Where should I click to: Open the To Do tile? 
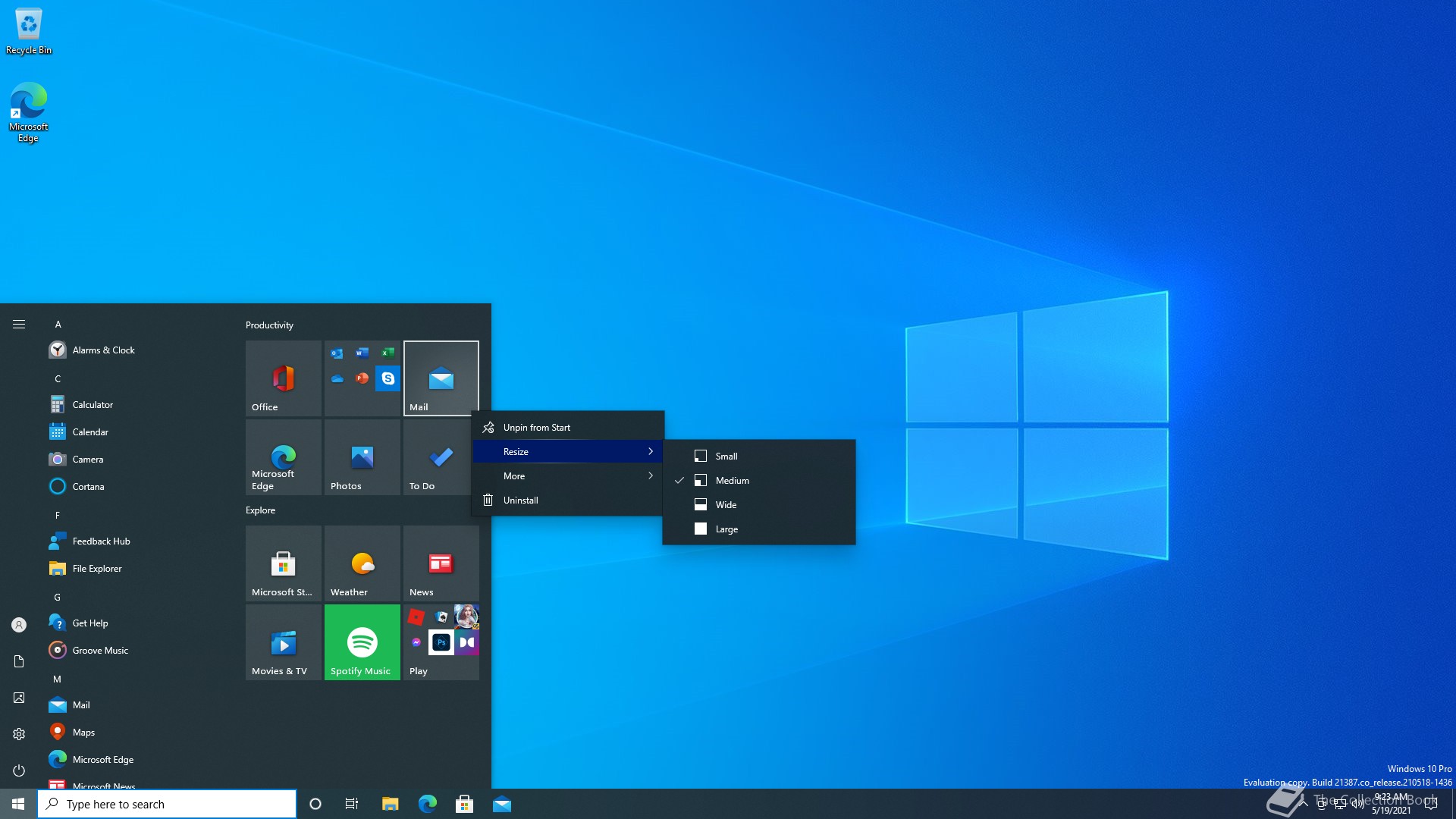tap(437, 457)
